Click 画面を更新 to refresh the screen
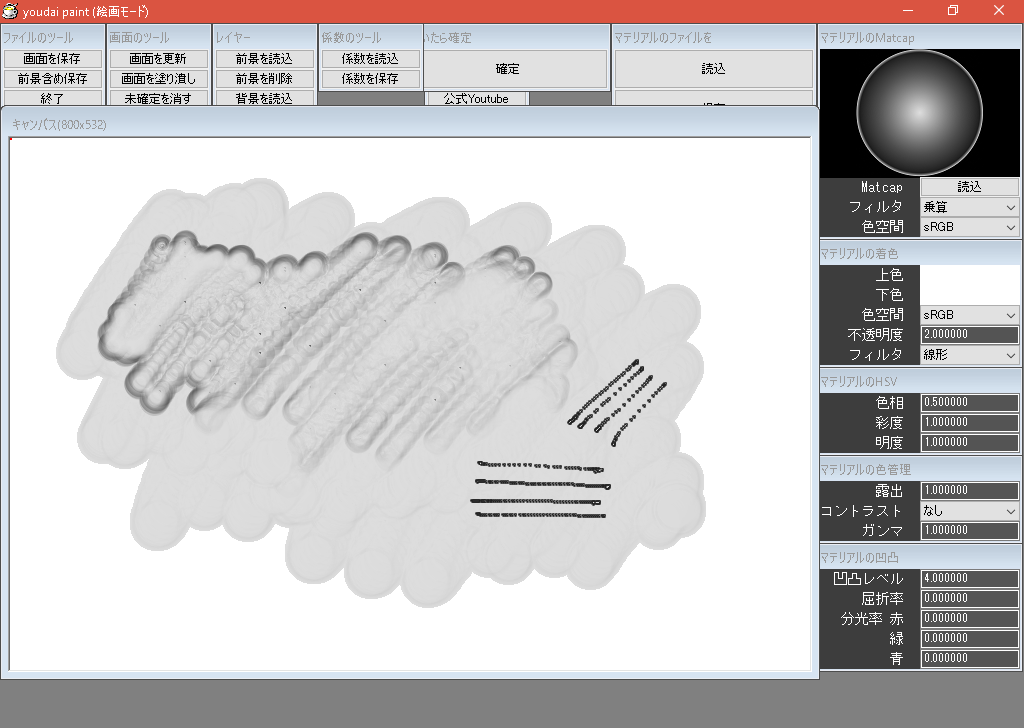The height and width of the screenshot is (728, 1024). point(157,58)
